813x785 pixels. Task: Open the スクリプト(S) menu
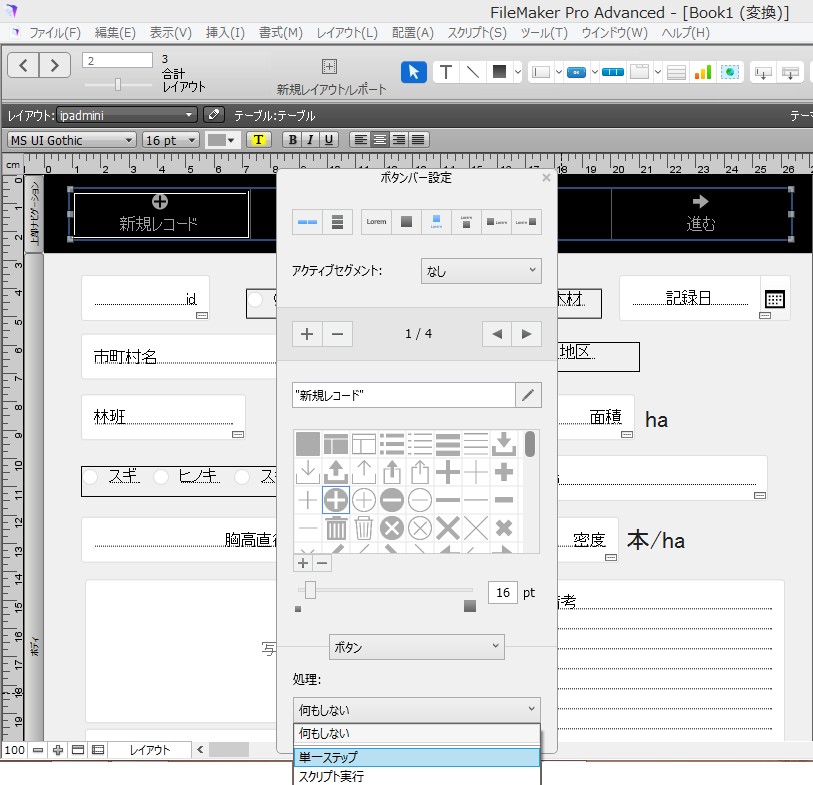(x=477, y=33)
